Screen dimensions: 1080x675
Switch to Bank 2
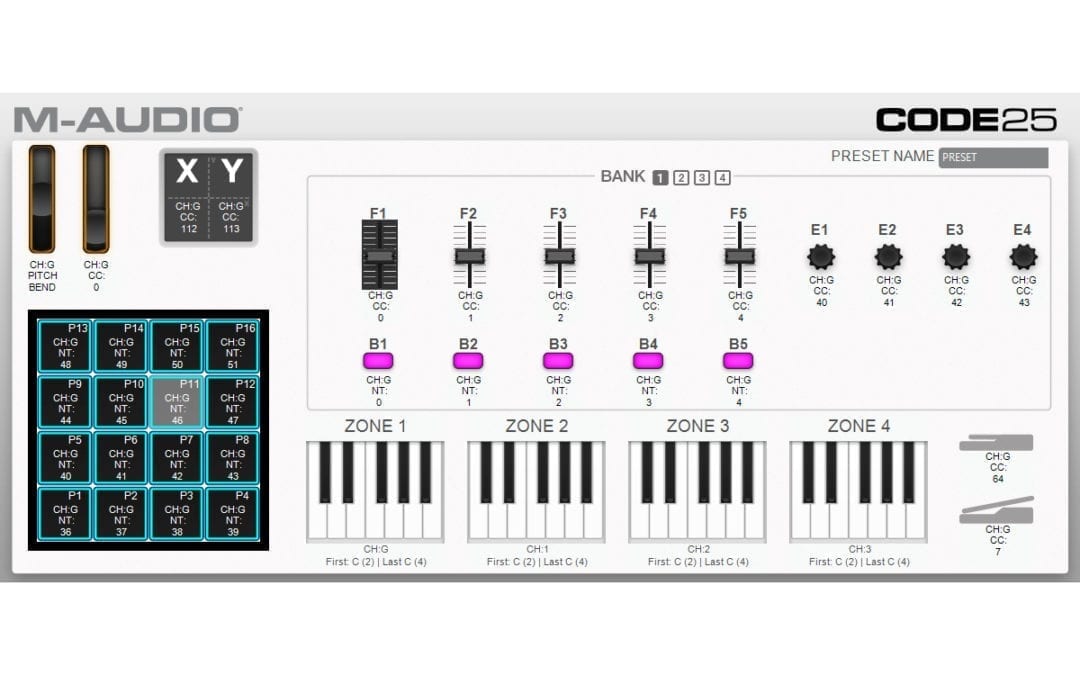(681, 177)
